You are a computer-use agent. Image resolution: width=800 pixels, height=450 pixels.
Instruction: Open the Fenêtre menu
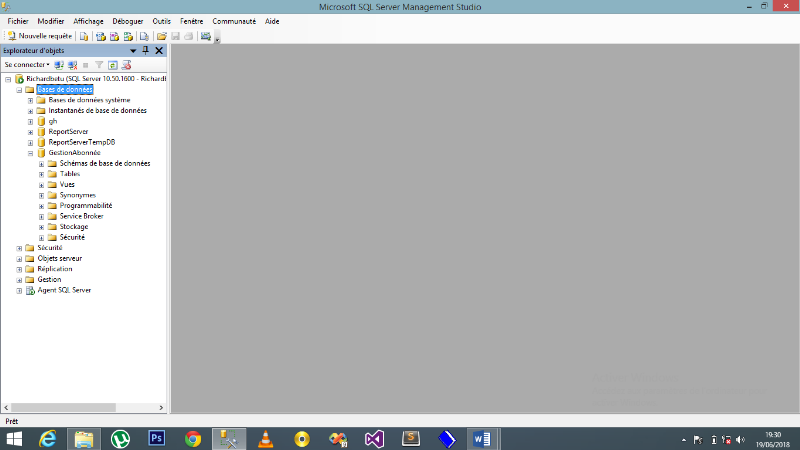click(191, 21)
